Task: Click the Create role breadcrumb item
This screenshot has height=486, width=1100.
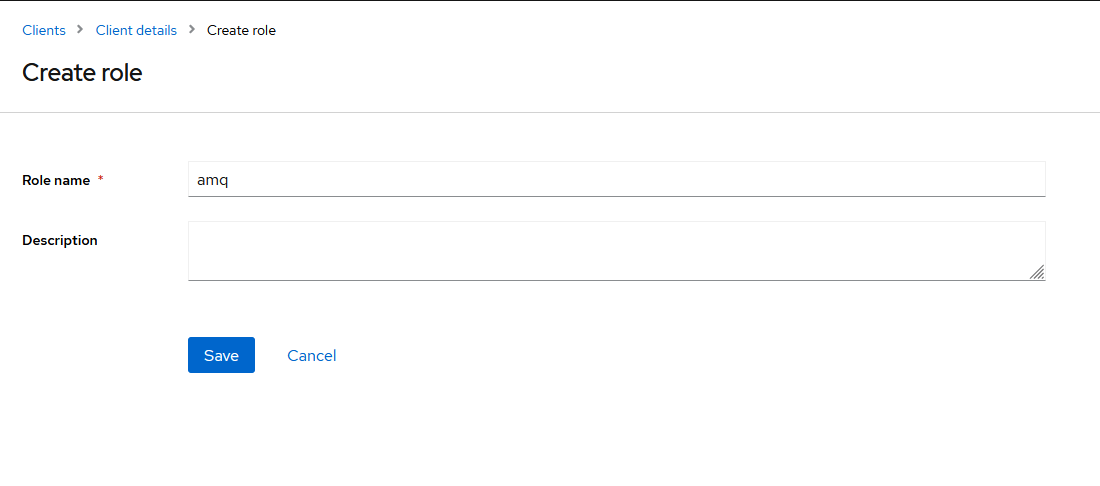Action: (241, 30)
